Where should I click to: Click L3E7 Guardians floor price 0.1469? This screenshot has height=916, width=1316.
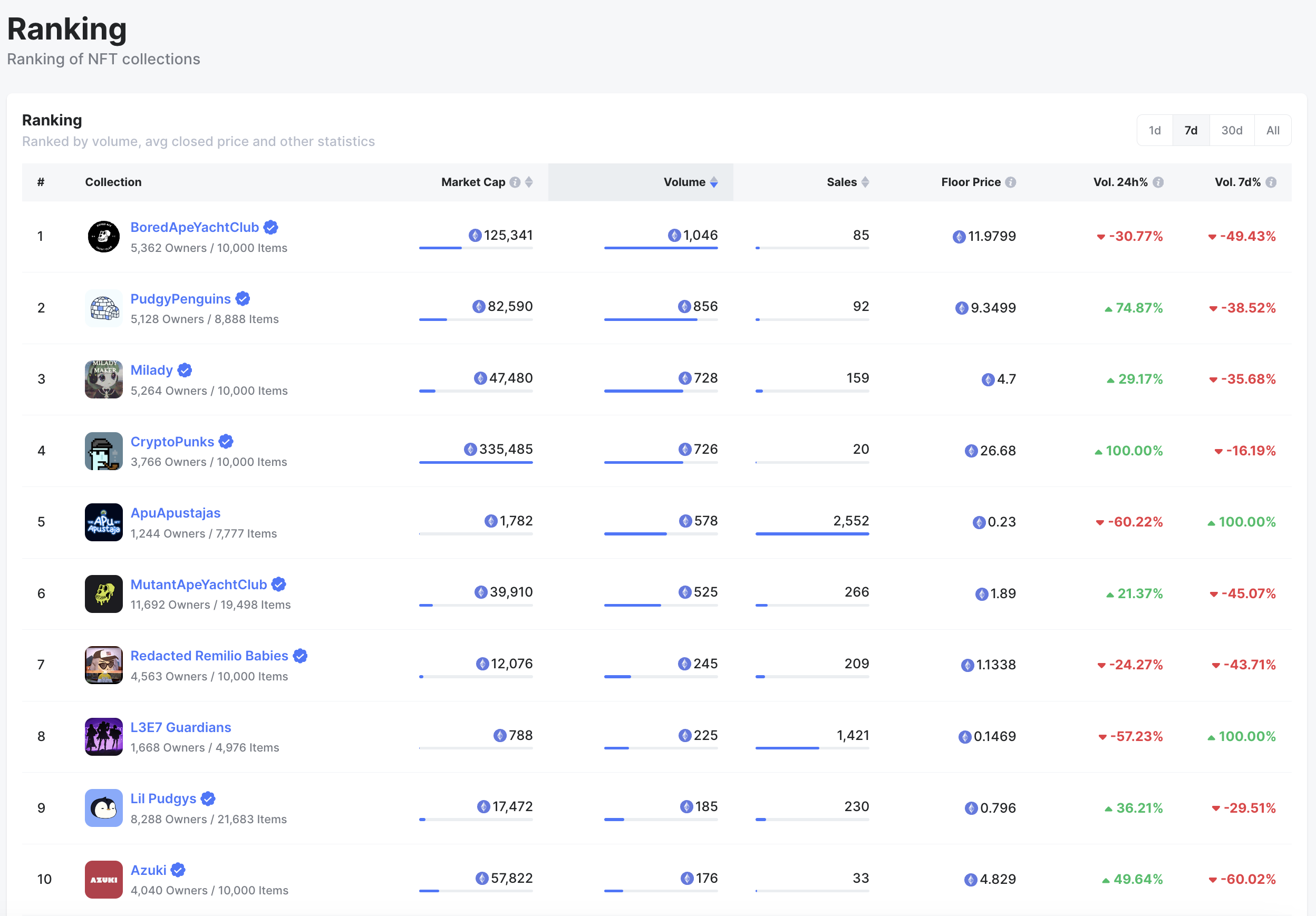point(994,737)
